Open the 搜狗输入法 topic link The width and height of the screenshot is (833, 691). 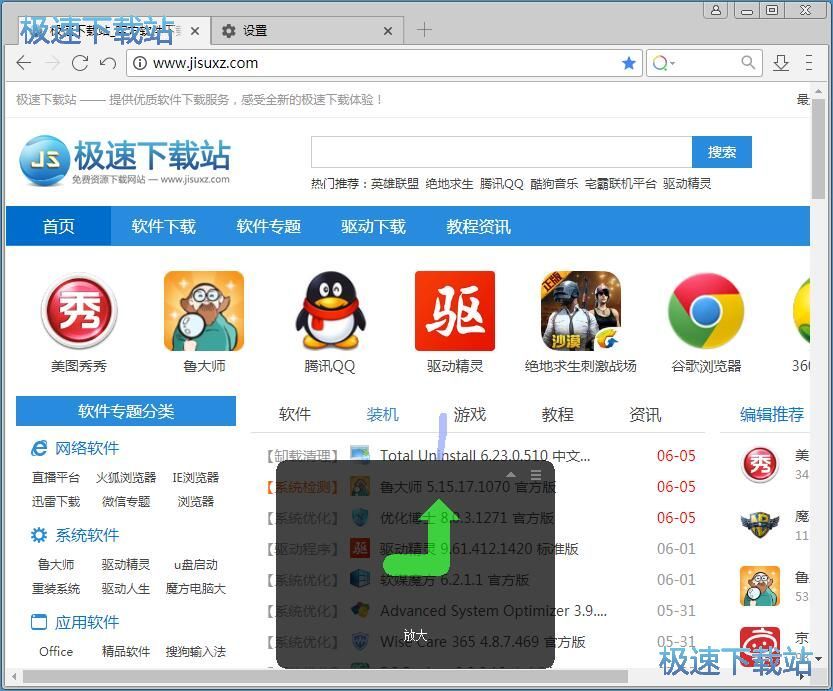click(196, 652)
